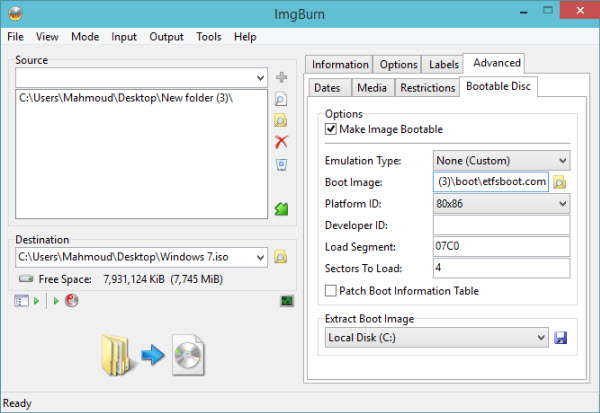
Task: Open Extract Boot Image drive dropdown
Action: coord(437,338)
